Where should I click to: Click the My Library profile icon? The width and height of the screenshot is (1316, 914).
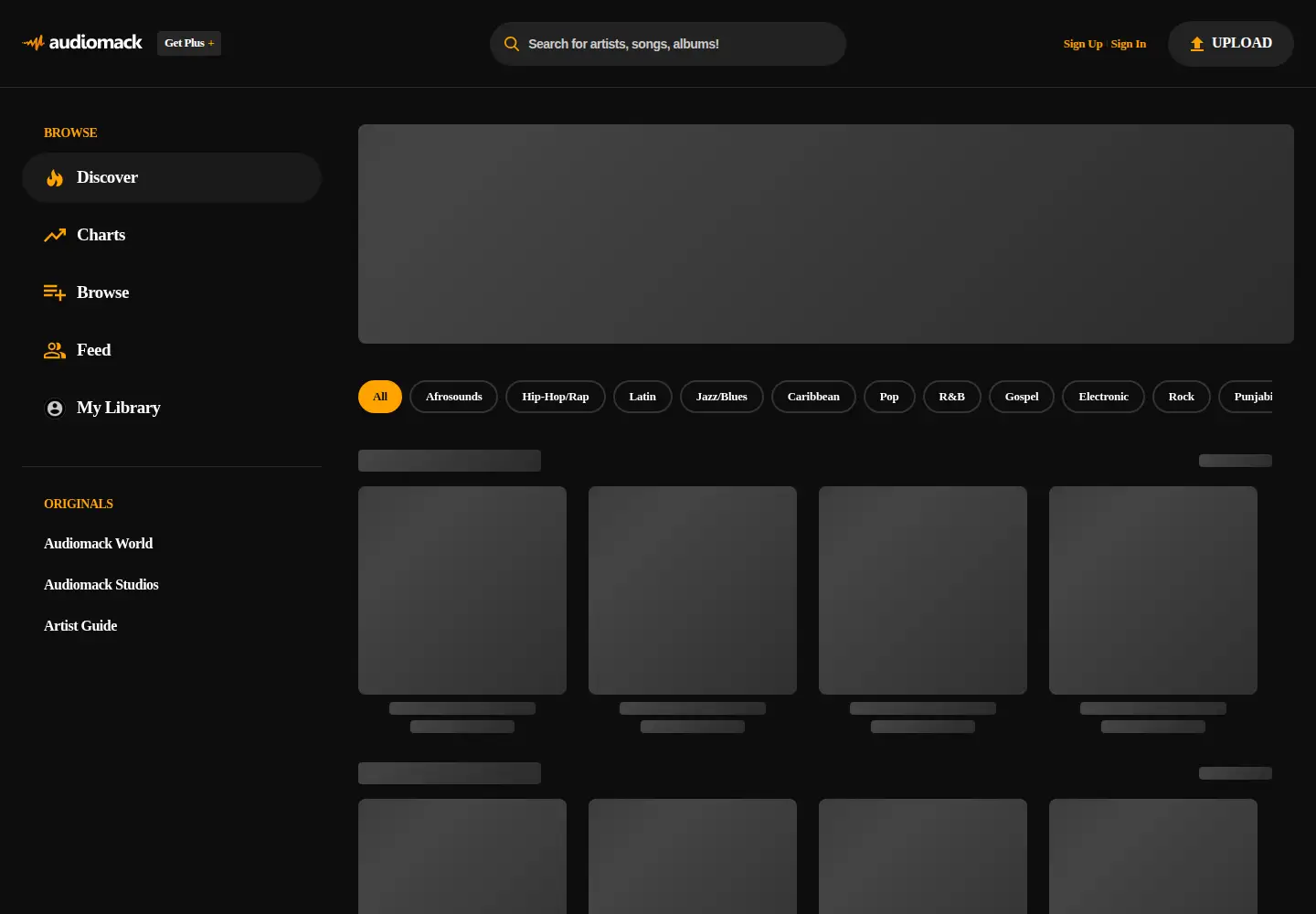pos(55,409)
